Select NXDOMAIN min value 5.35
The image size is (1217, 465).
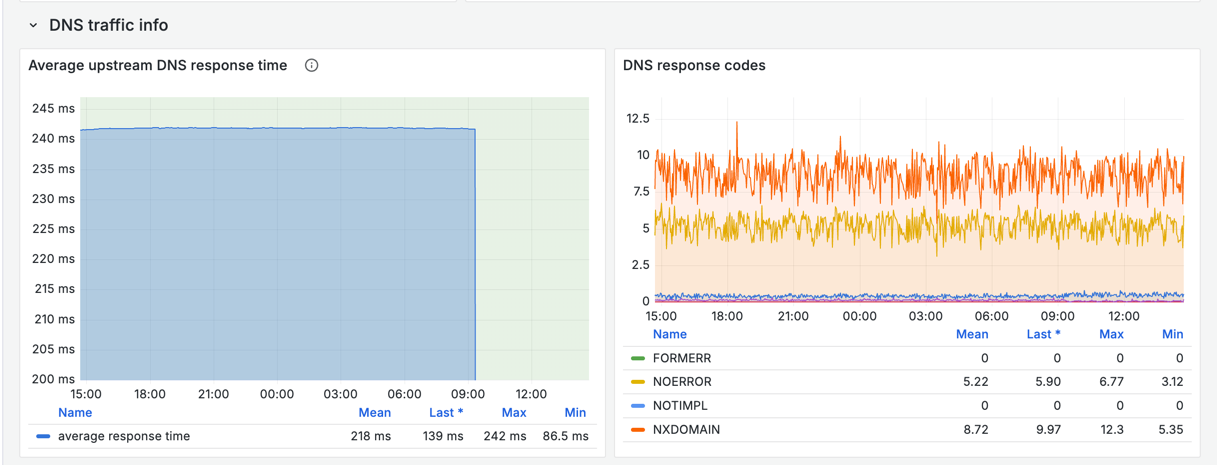tap(1170, 430)
